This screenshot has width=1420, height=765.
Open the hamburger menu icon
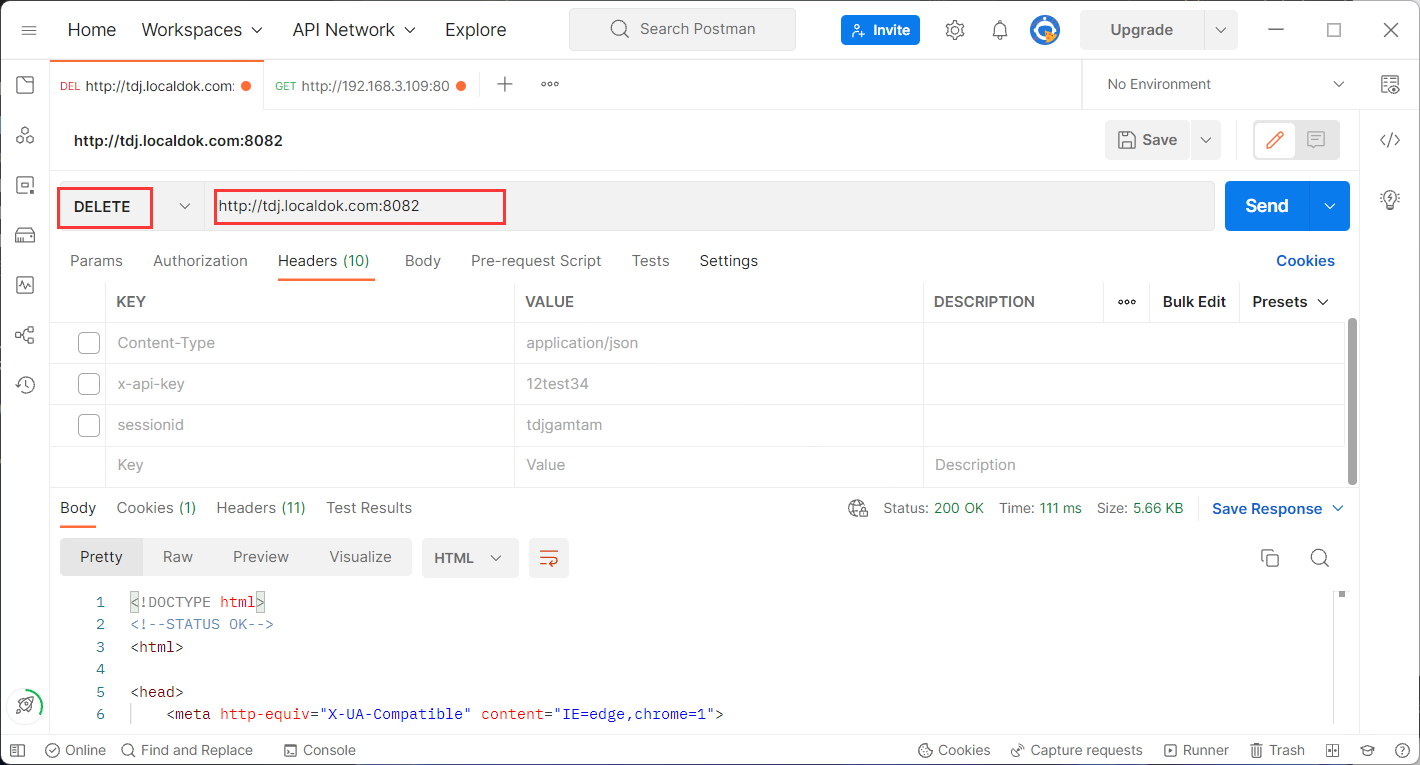[29, 30]
